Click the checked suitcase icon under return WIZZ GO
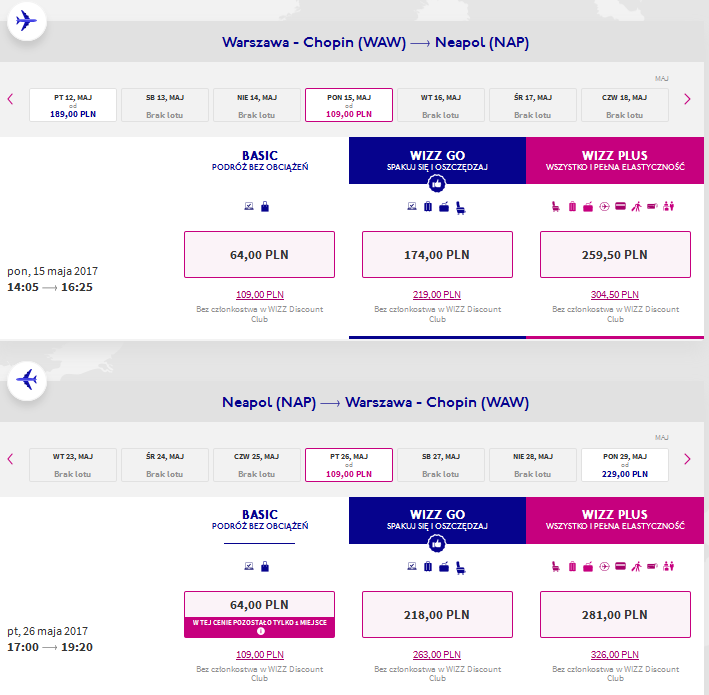 [x=428, y=566]
